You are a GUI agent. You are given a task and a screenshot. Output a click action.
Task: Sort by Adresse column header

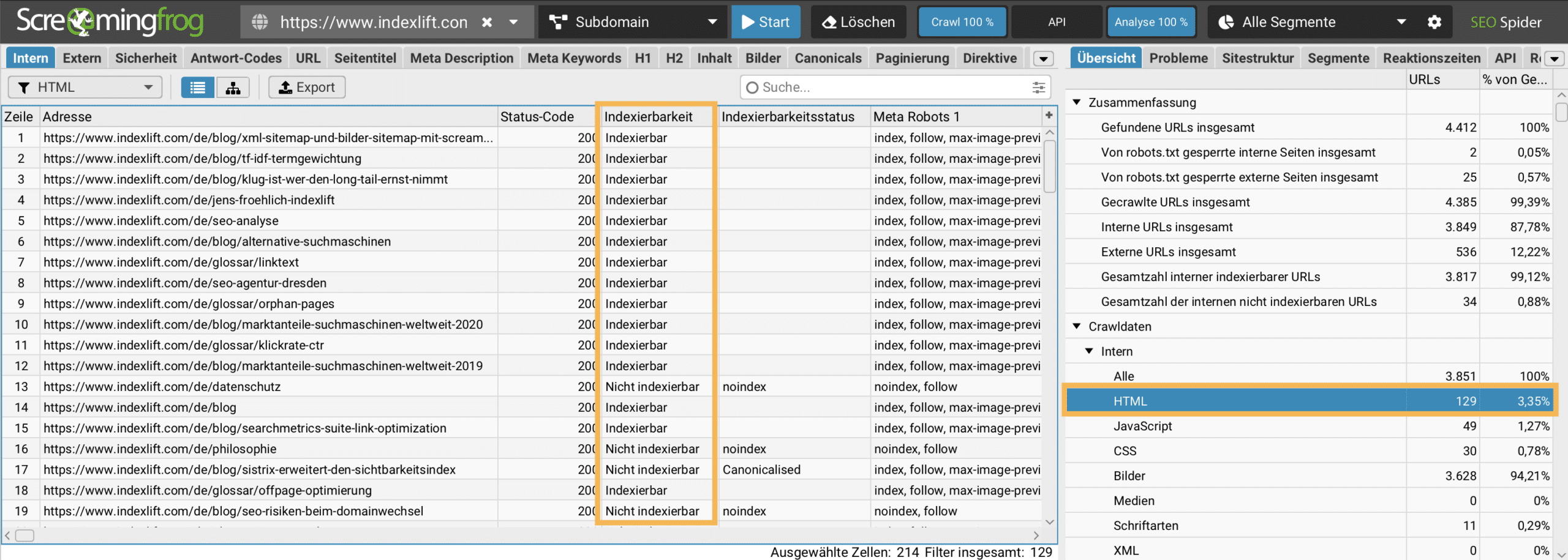pyautogui.click(x=268, y=116)
